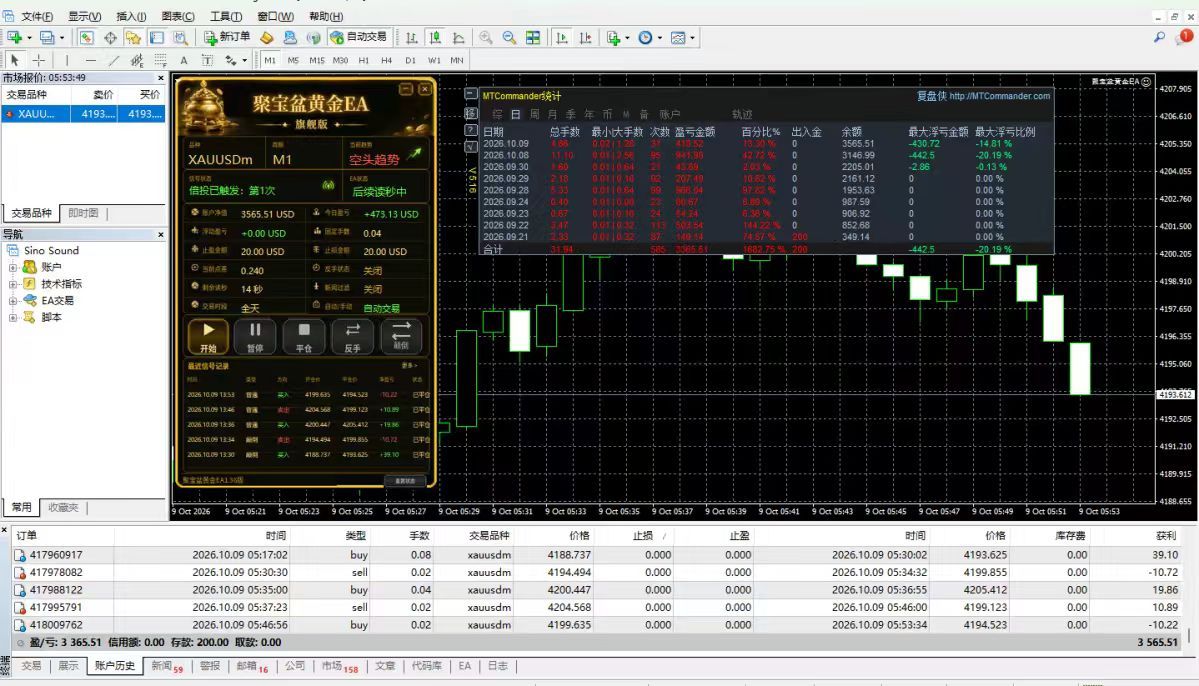Select the crosshair cursor tool
The image size is (1199, 686).
39,60
